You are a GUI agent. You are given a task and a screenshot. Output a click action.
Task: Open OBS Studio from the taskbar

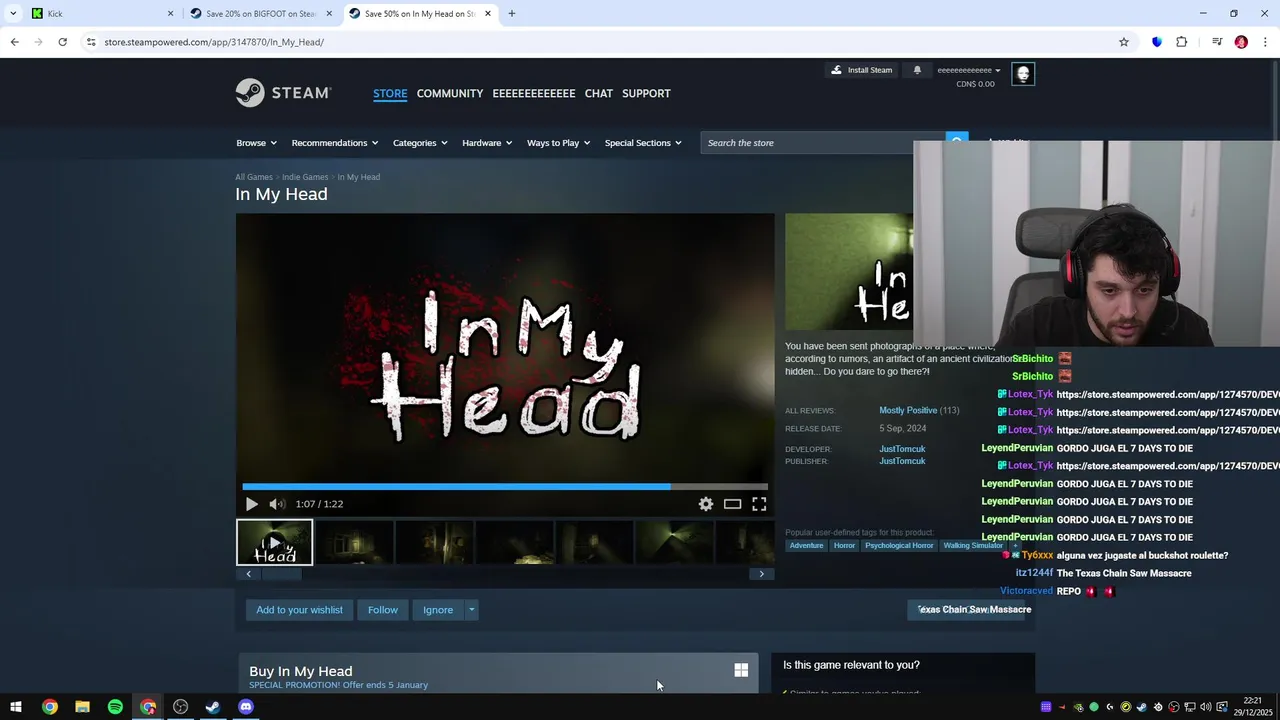point(180,707)
